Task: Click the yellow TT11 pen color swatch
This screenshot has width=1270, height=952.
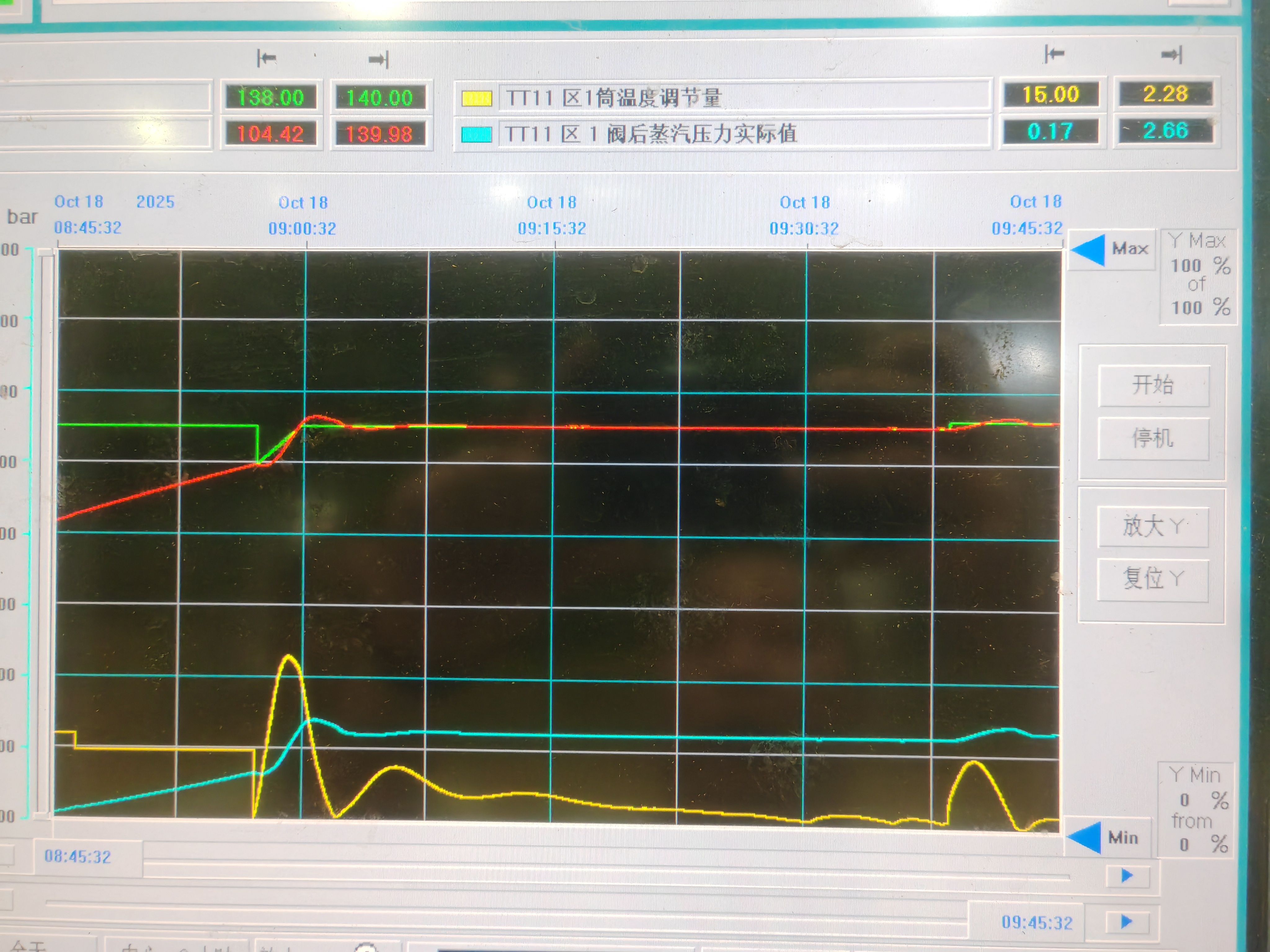Action: 477,99
